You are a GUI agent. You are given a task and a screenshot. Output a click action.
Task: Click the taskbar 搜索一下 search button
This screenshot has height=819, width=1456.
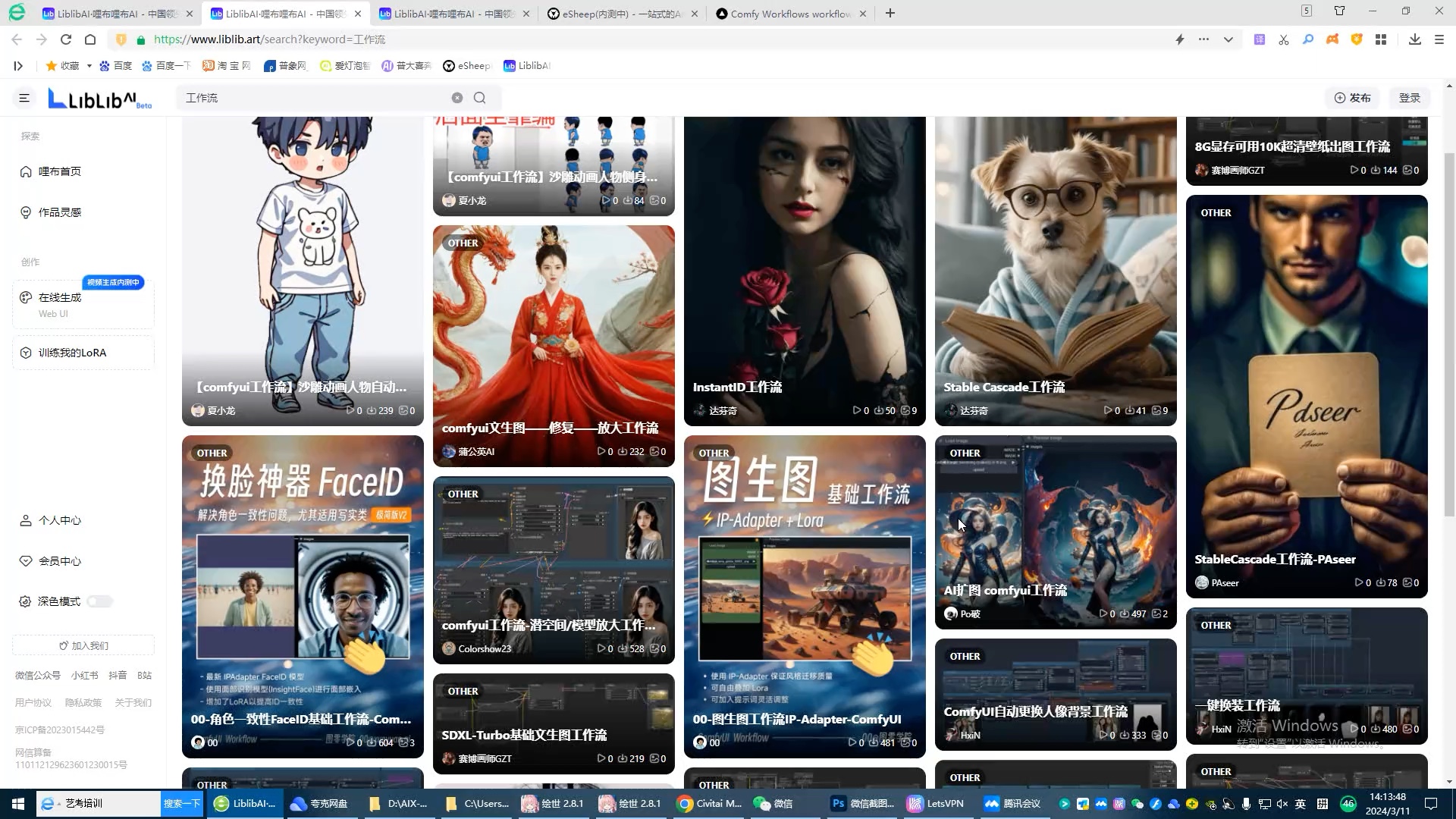[182, 803]
